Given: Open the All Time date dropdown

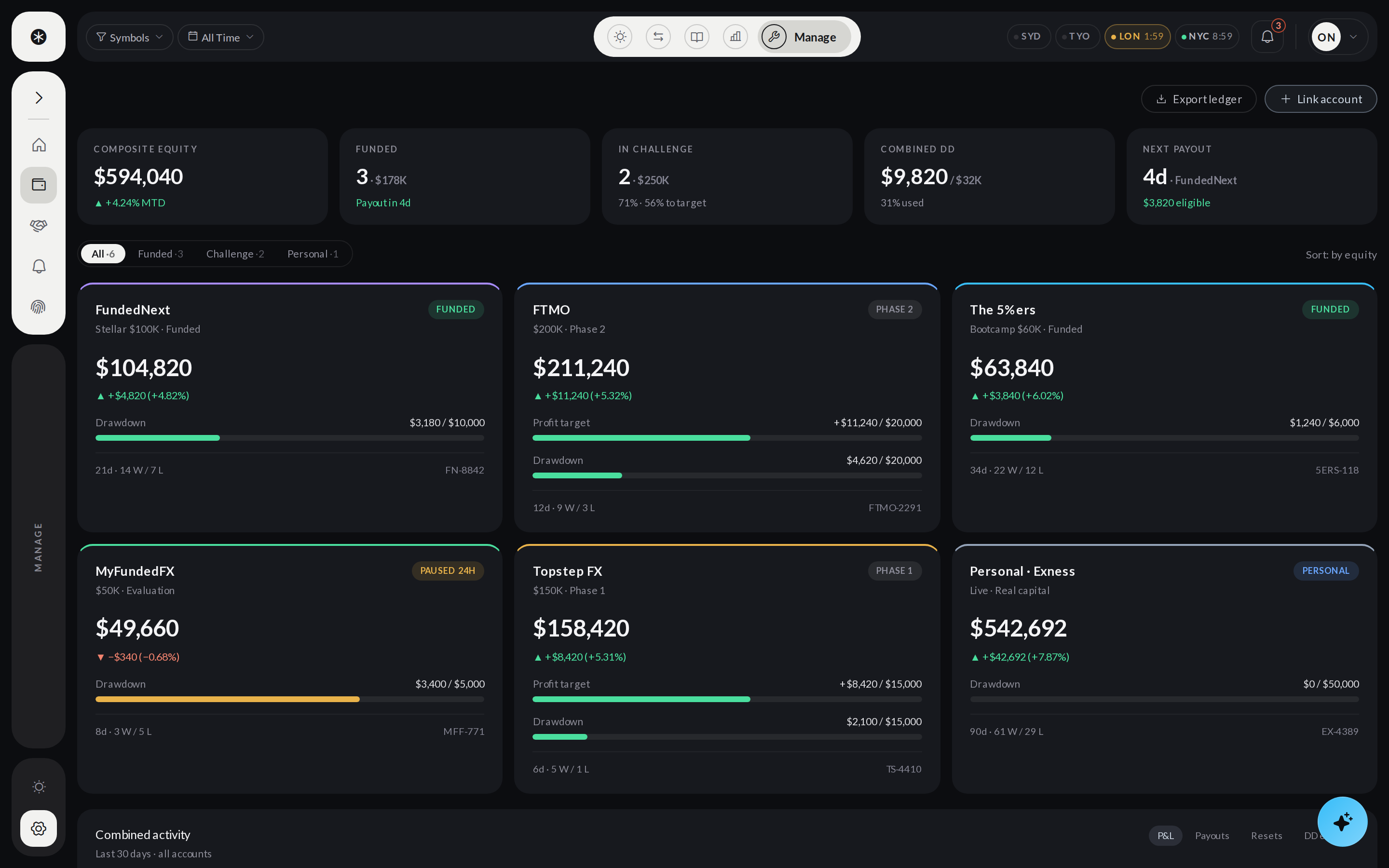Looking at the screenshot, I should pyautogui.click(x=220, y=37).
